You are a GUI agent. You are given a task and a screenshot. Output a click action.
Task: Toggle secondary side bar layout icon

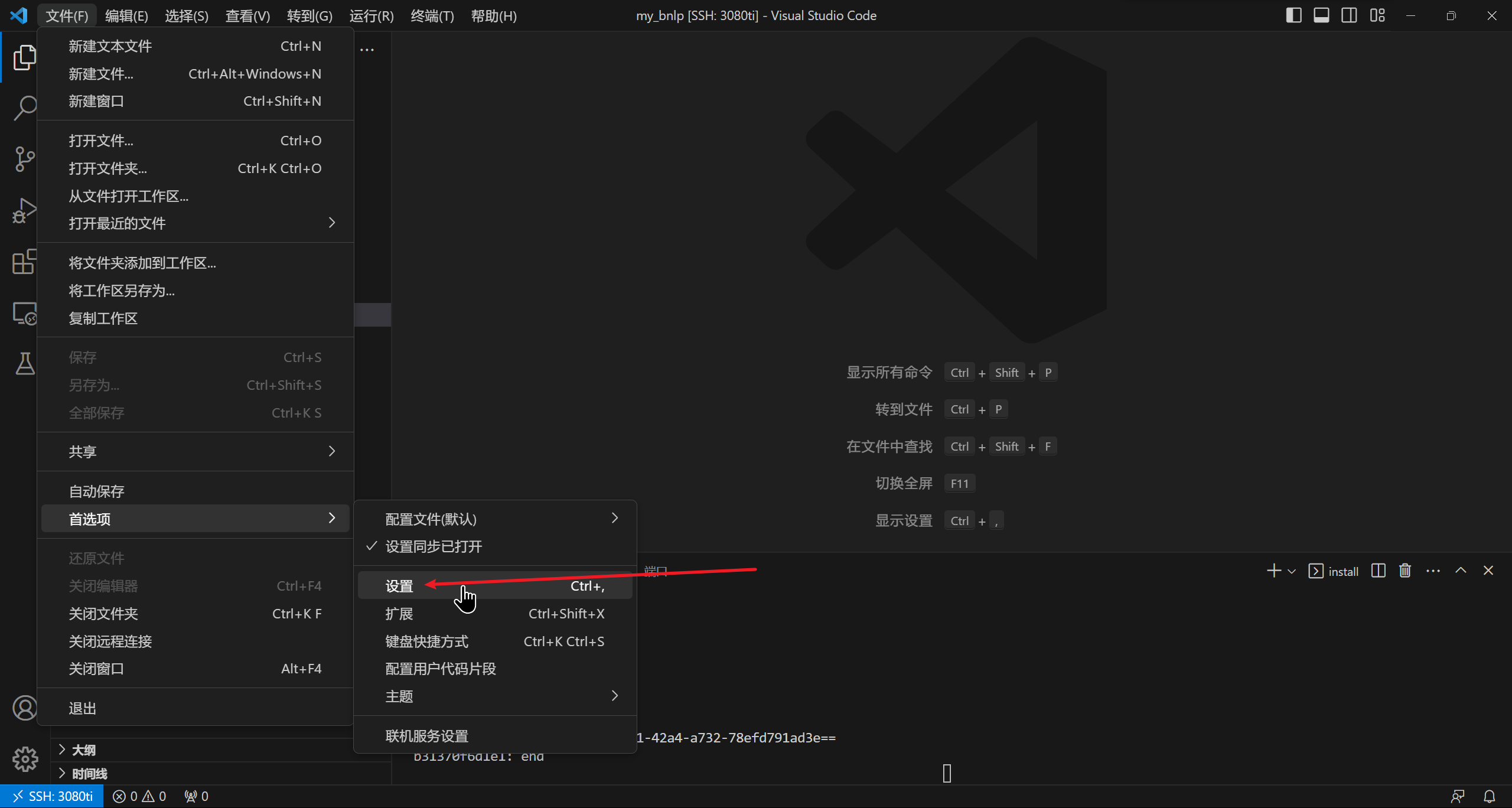tap(1349, 15)
